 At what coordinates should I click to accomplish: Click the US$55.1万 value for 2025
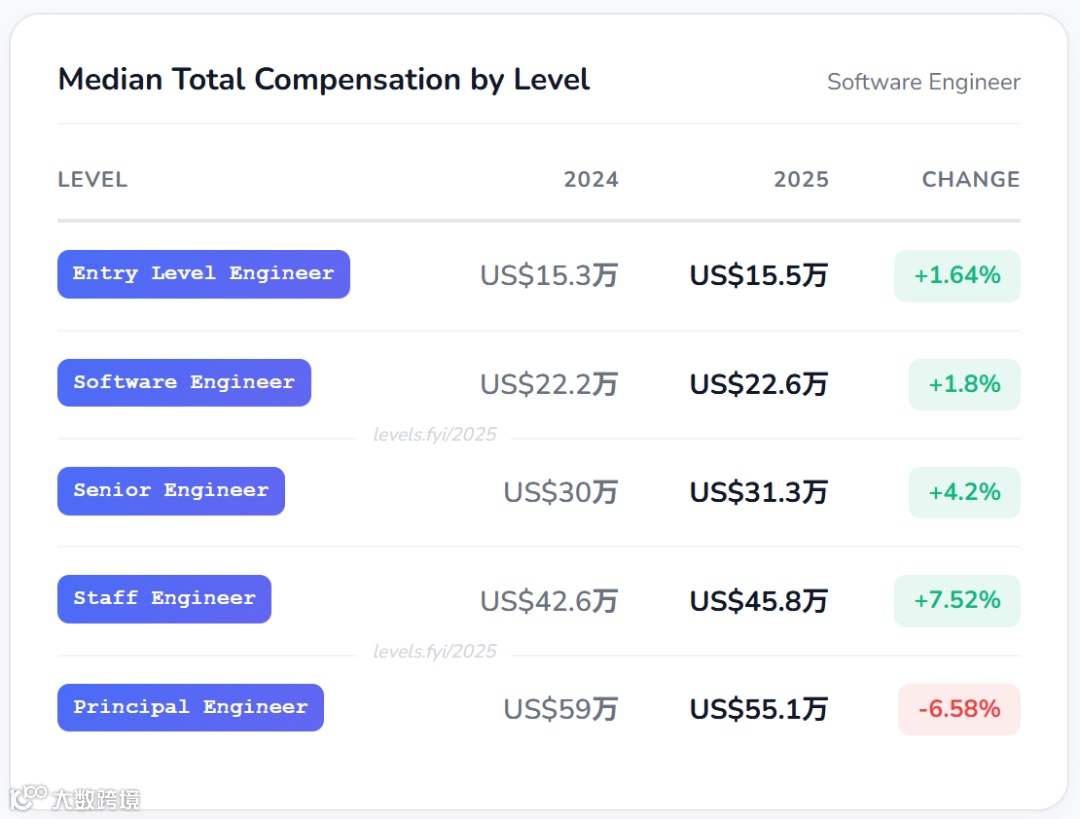click(759, 709)
